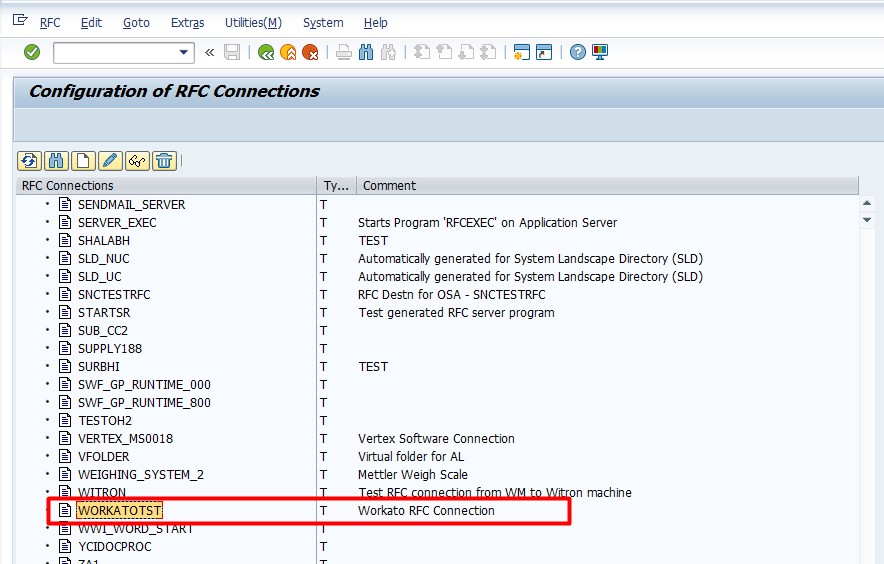Click the Create new session icon
This screenshot has height=564, width=884.
(x=521, y=52)
